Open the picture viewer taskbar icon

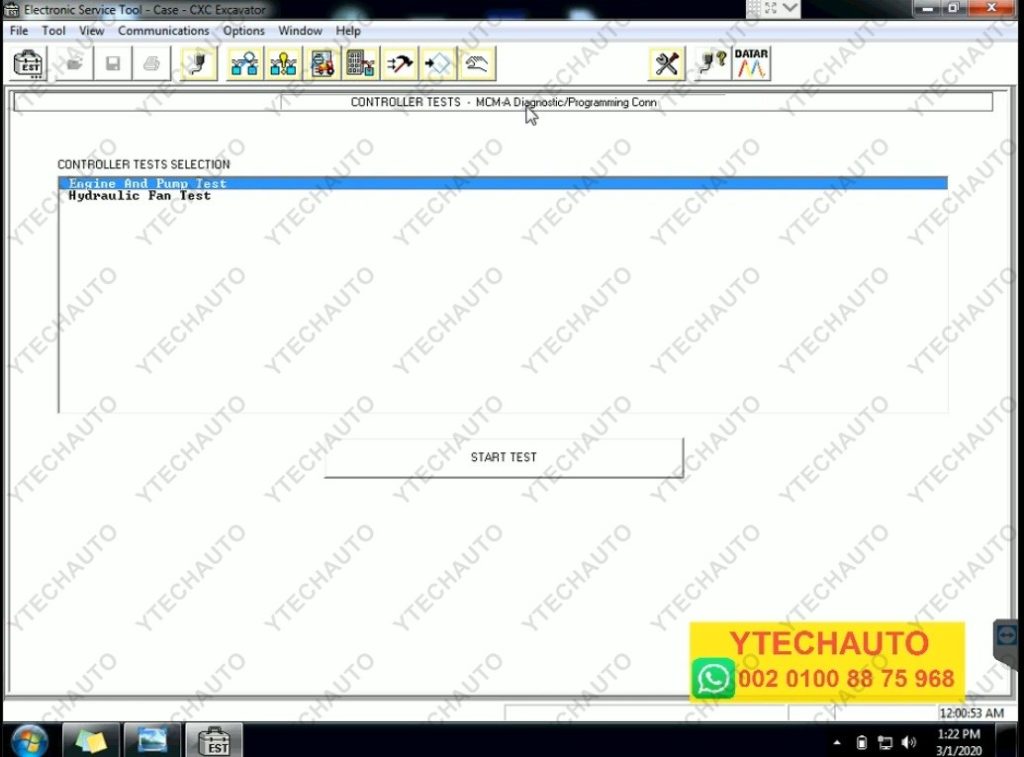click(152, 741)
